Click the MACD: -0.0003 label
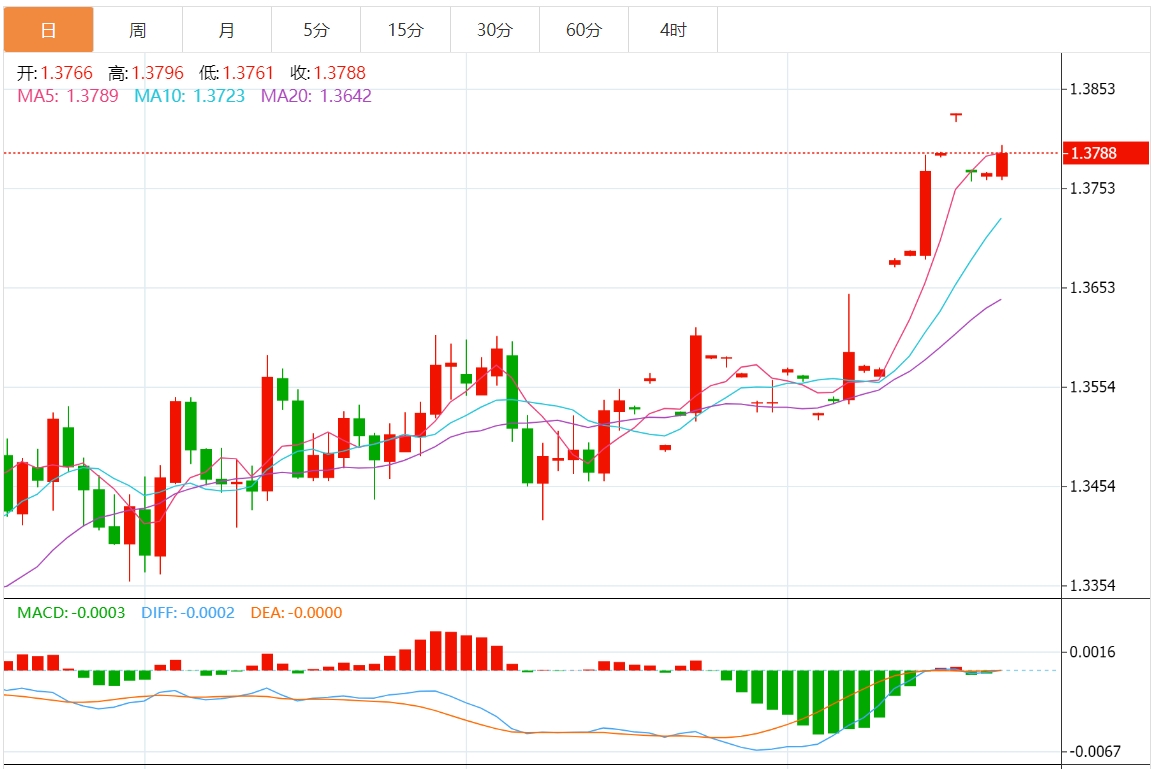 click(71, 613)
